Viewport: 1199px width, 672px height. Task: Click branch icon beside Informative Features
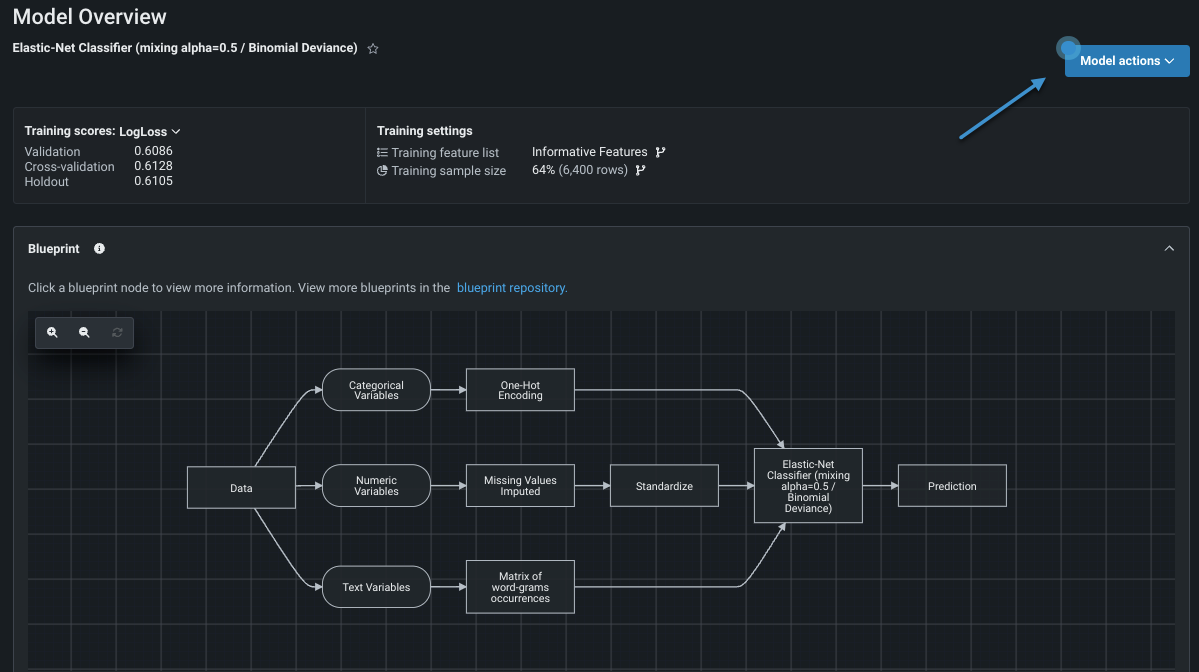660,152
